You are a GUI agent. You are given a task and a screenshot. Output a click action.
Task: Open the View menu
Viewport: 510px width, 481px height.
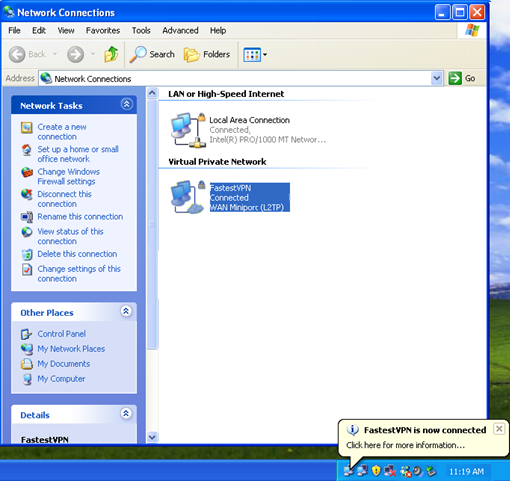[x=66, y=31]
